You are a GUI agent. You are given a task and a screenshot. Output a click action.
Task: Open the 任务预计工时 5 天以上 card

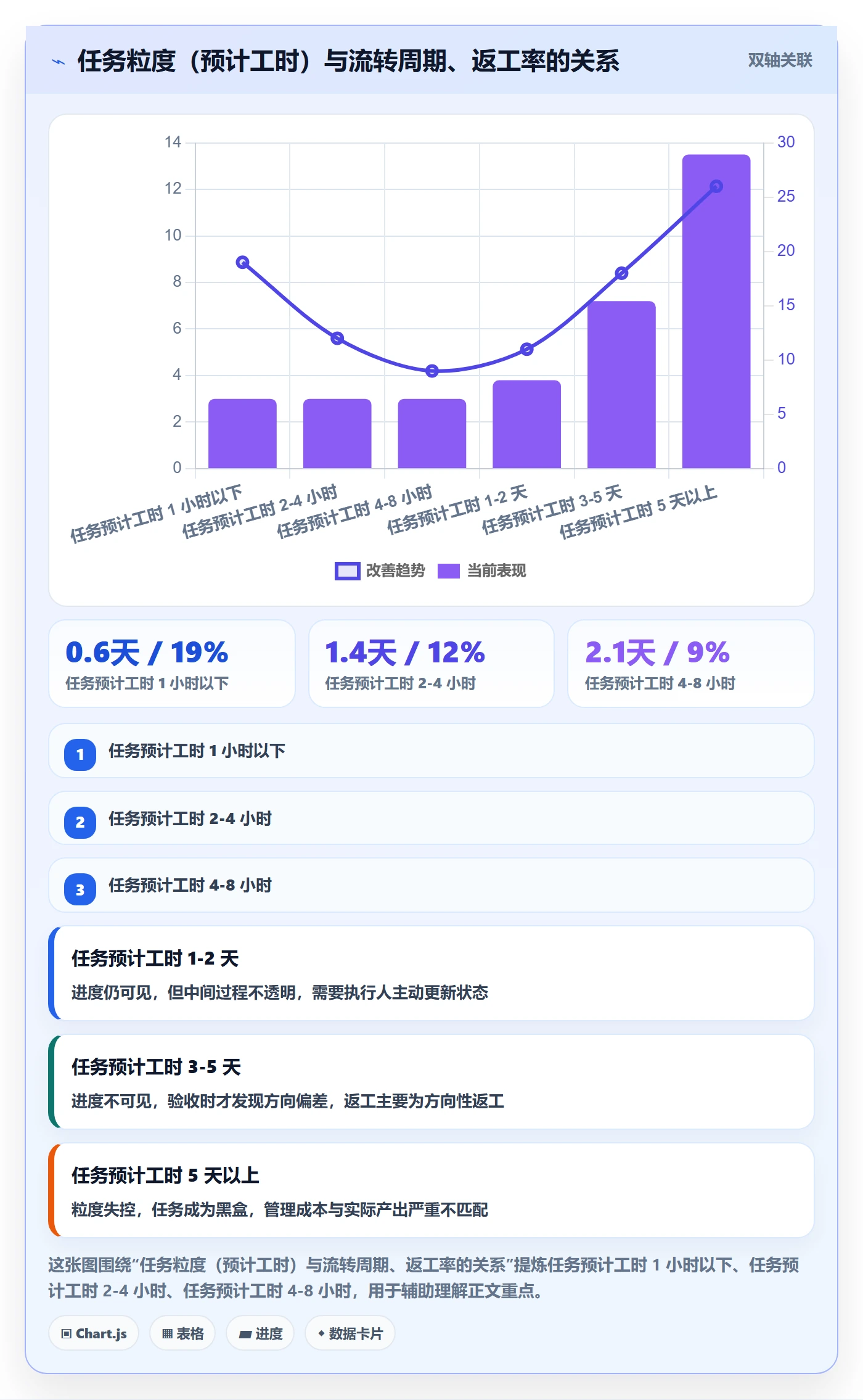[431, 1190]
